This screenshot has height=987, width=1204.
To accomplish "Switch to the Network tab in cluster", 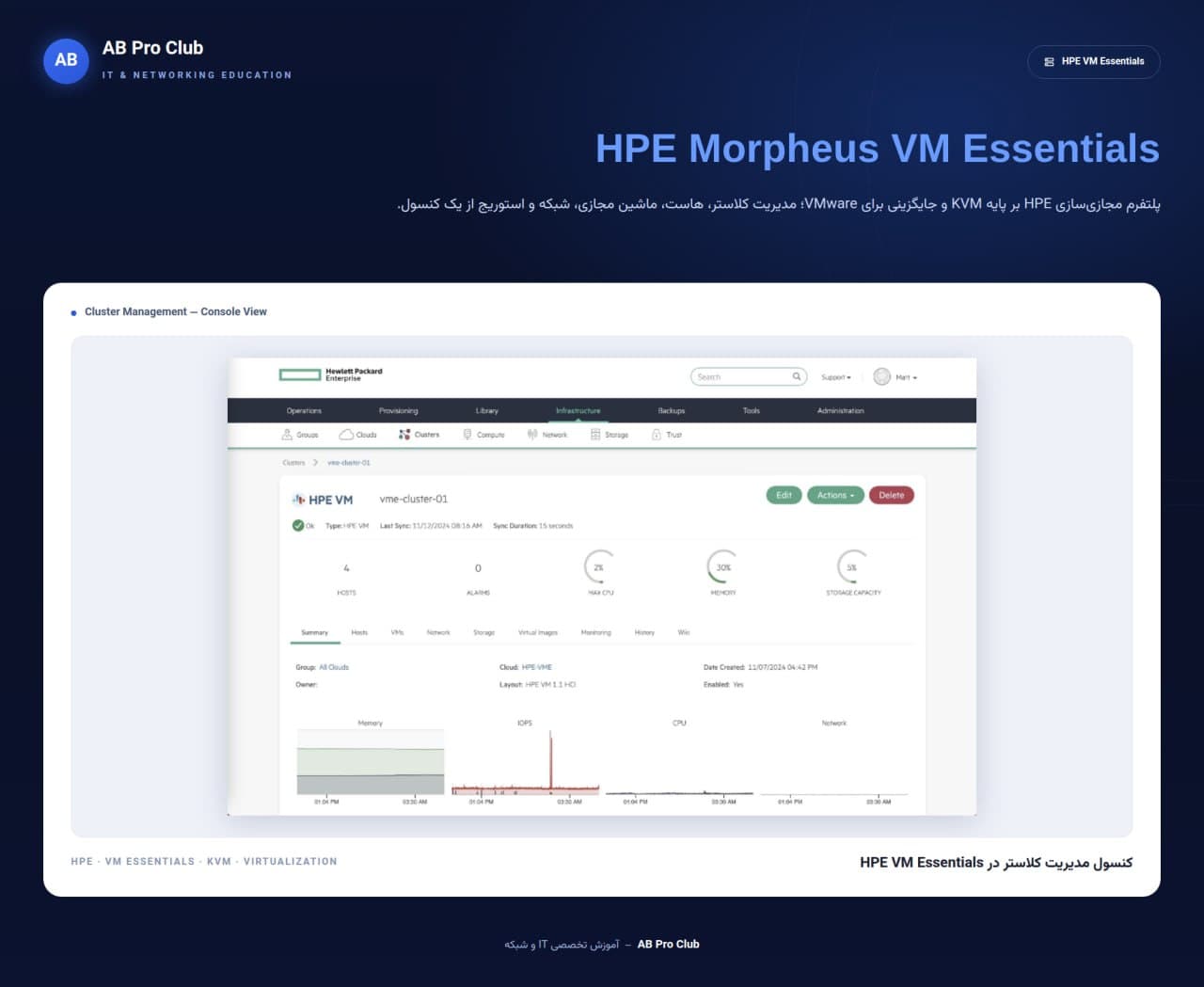I will [438, 633].
